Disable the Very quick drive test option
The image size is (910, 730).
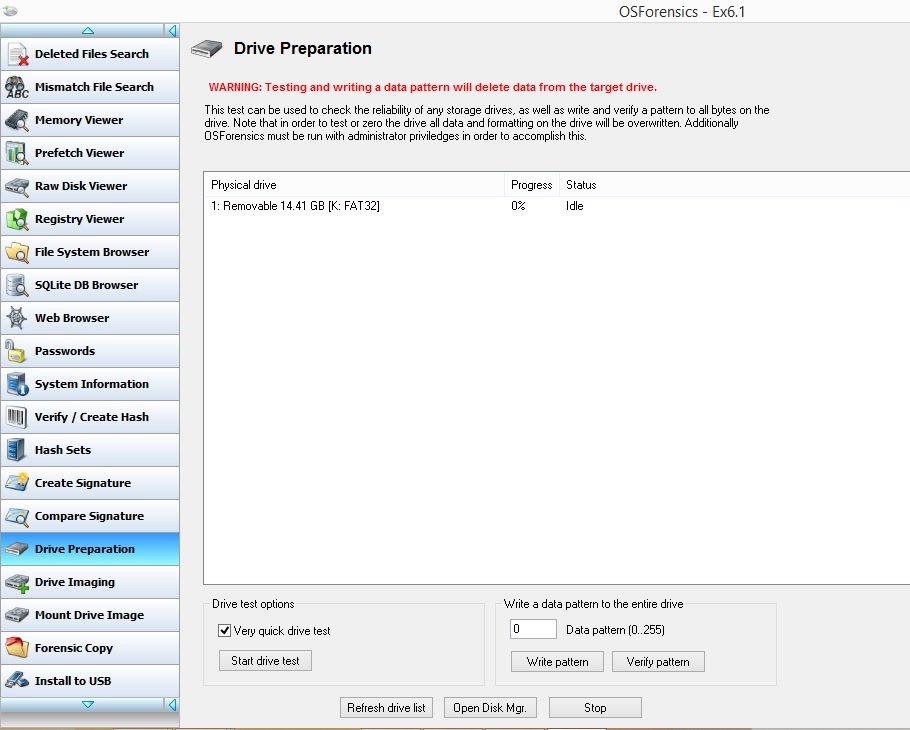[x=222, y=628]
